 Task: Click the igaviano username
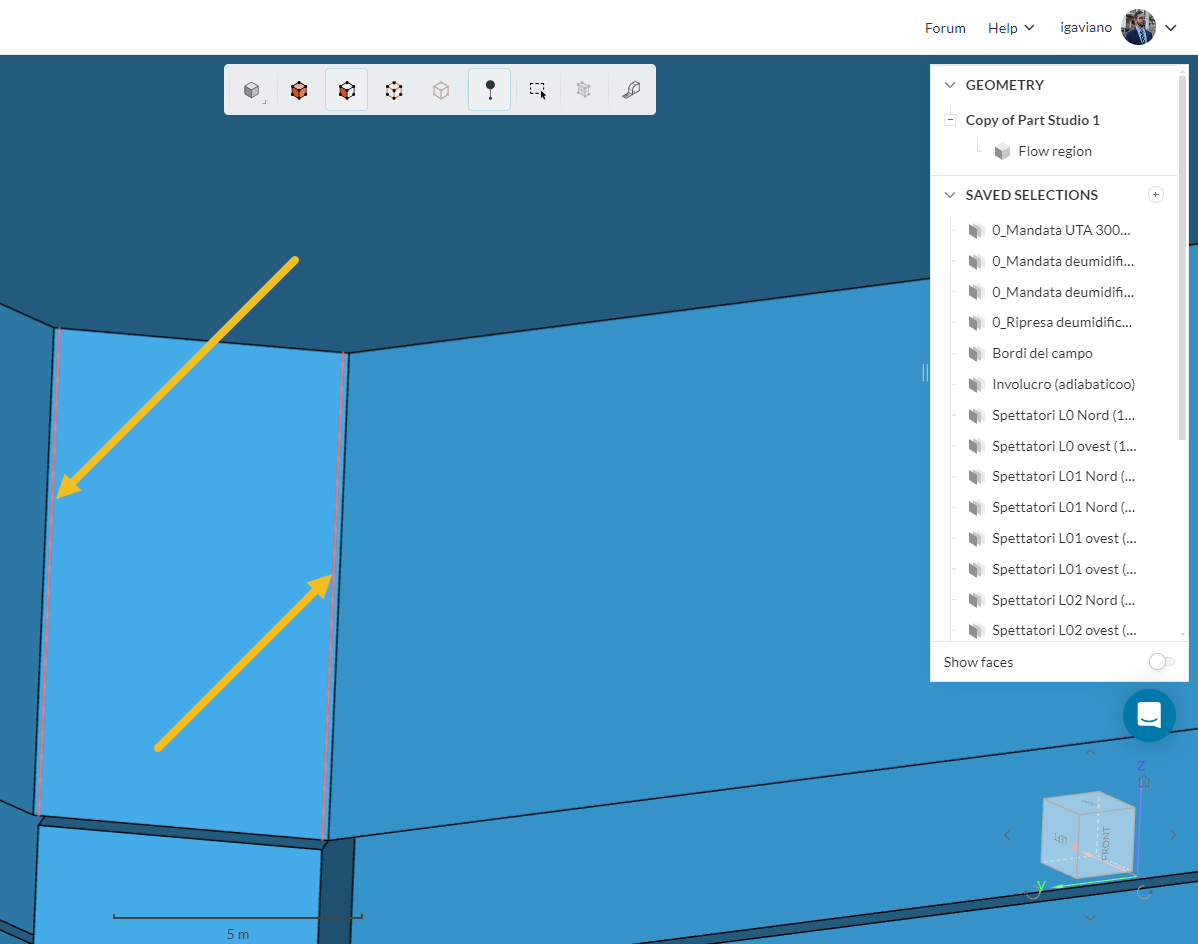pyautogui.click(x=1086, y=27)
